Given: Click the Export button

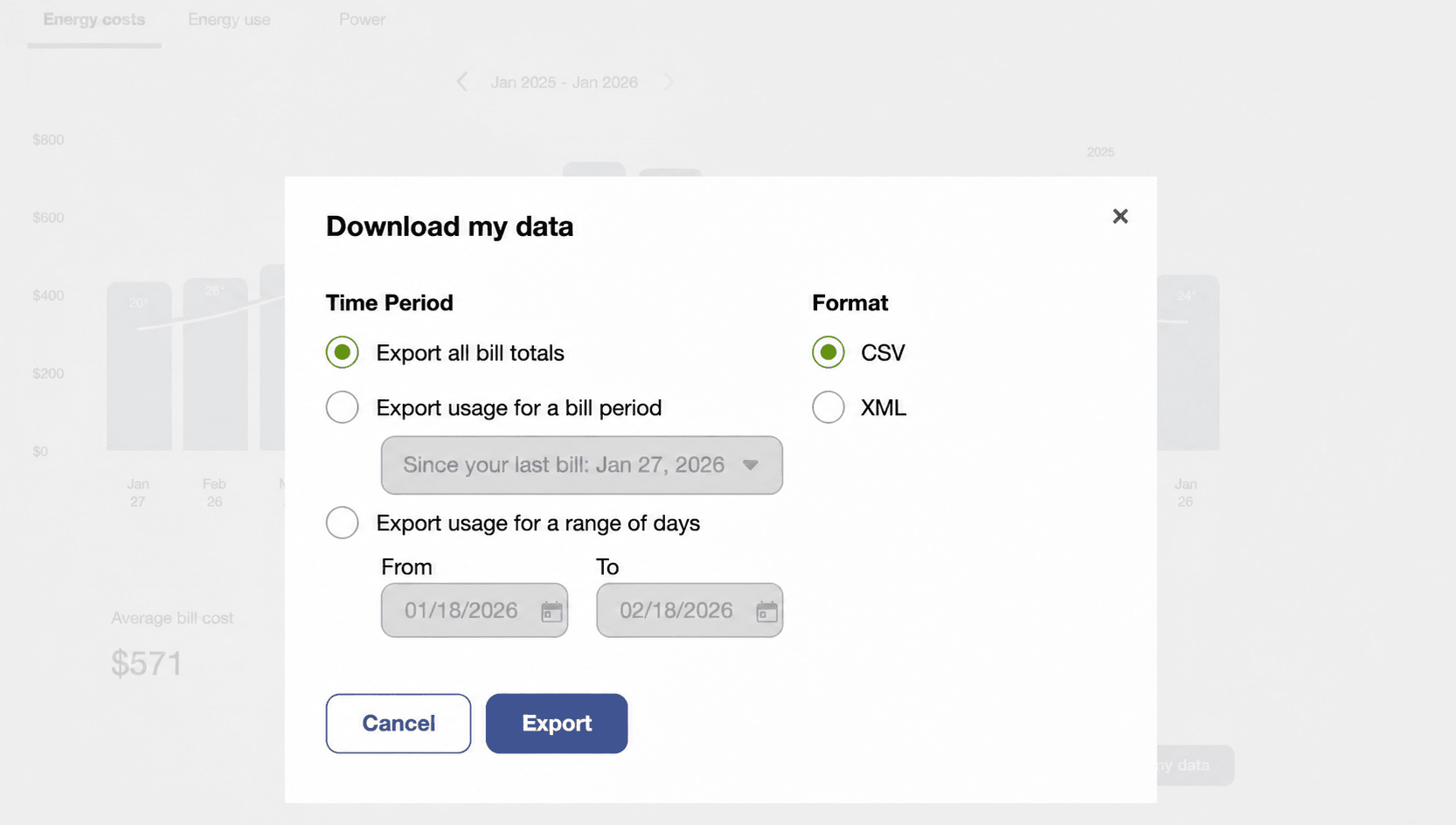Looking at the screenshot, I should [557, 724].
